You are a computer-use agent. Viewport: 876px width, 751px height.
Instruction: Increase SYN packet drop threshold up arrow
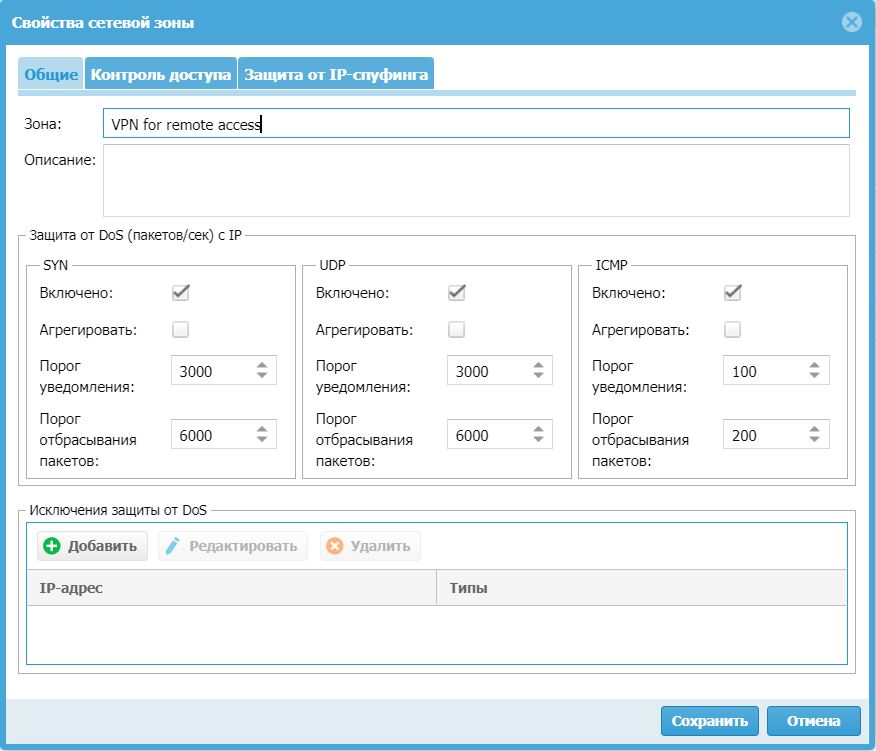[x=262, y=429]
